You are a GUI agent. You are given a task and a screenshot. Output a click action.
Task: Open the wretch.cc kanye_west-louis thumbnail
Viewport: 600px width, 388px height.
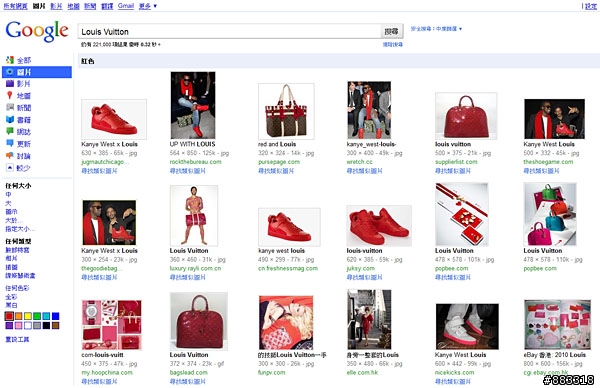point(369,110)
